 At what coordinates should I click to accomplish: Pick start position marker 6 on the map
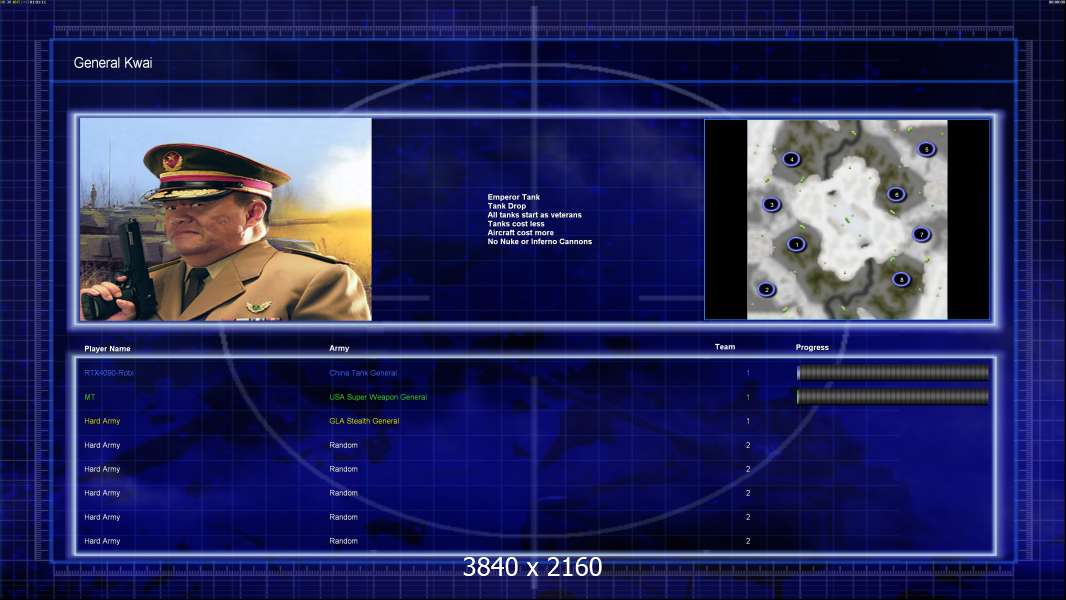[x=897, y=194]
